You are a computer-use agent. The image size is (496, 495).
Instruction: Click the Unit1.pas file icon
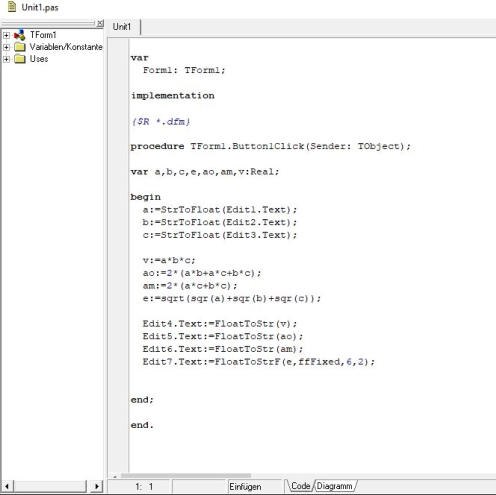pyautogui.click(x=12, y=6)
